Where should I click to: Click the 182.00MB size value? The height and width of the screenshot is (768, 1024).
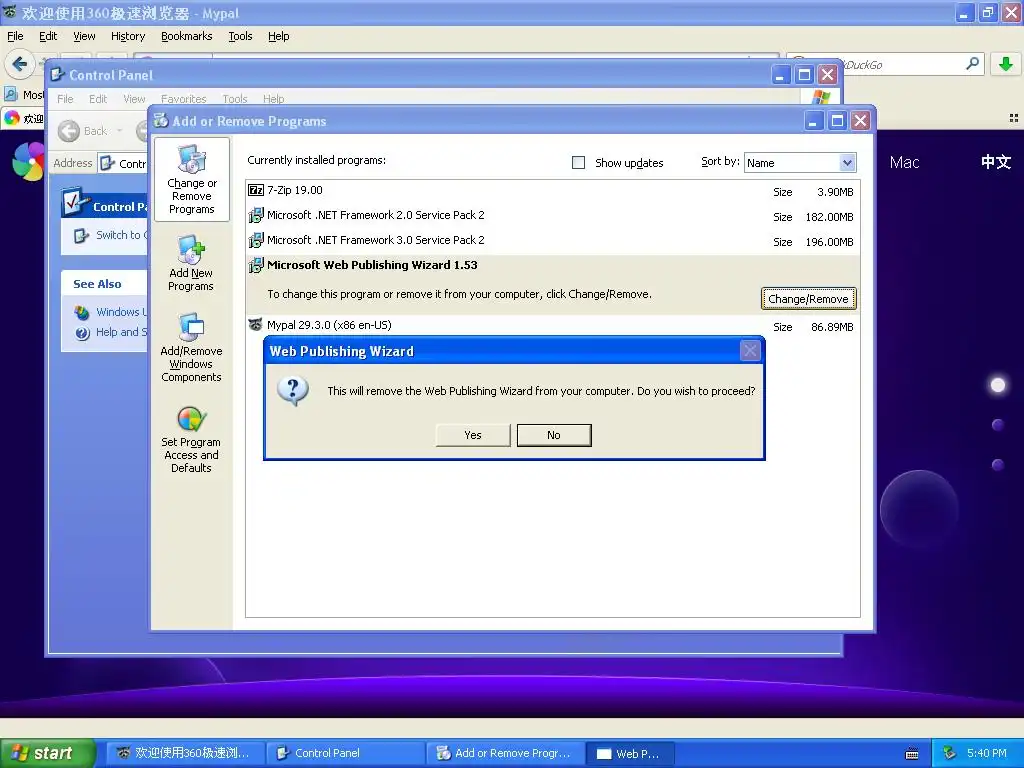pos(829,217)
